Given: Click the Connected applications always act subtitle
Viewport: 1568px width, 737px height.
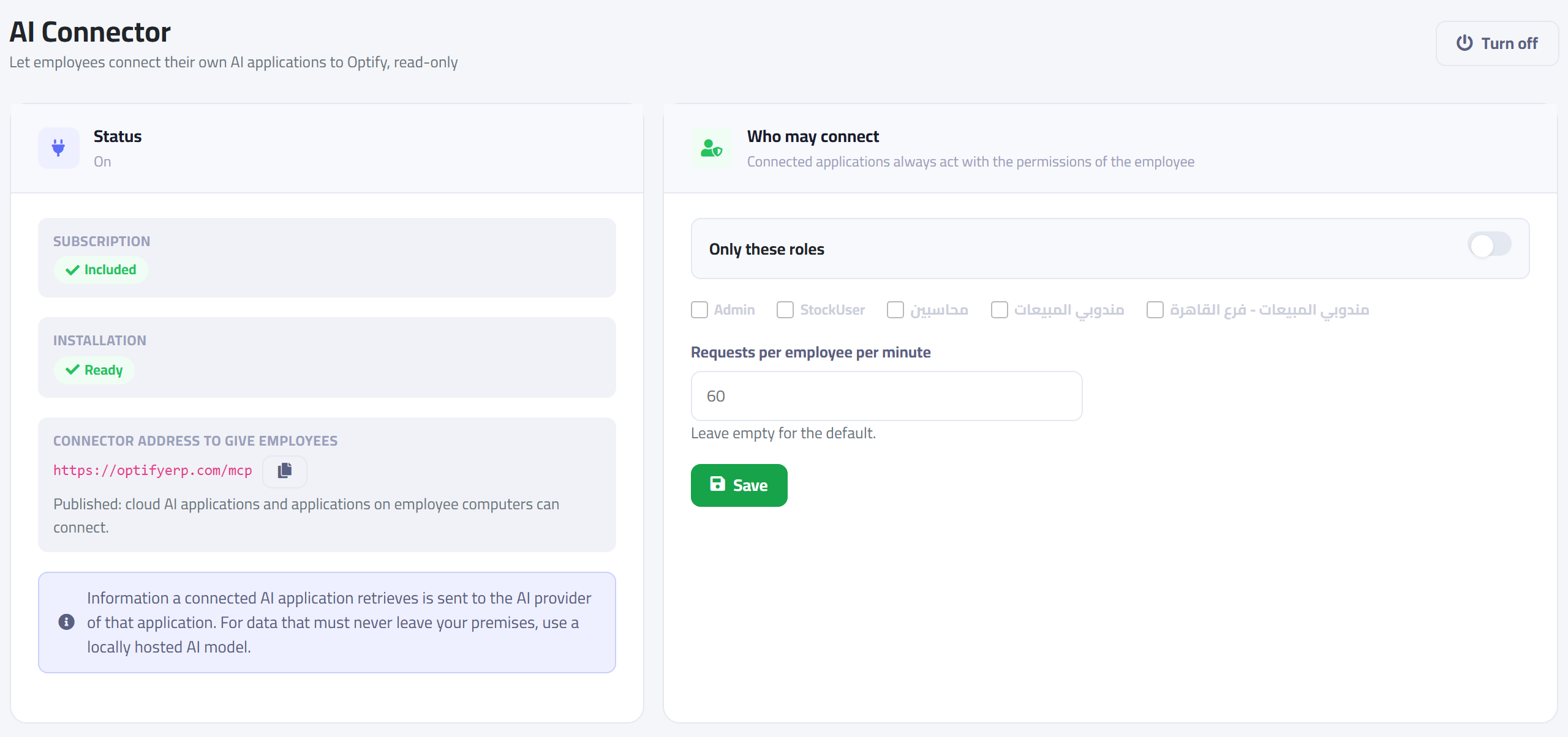Looking at the screenshot, I should coord(971,162).
